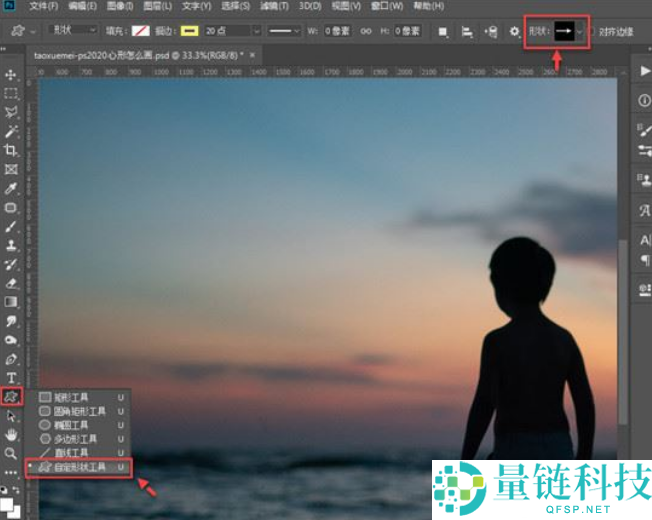This screenshot has height=520, width=652.
Task: Select the Move tool
Action: click(10, 75)
